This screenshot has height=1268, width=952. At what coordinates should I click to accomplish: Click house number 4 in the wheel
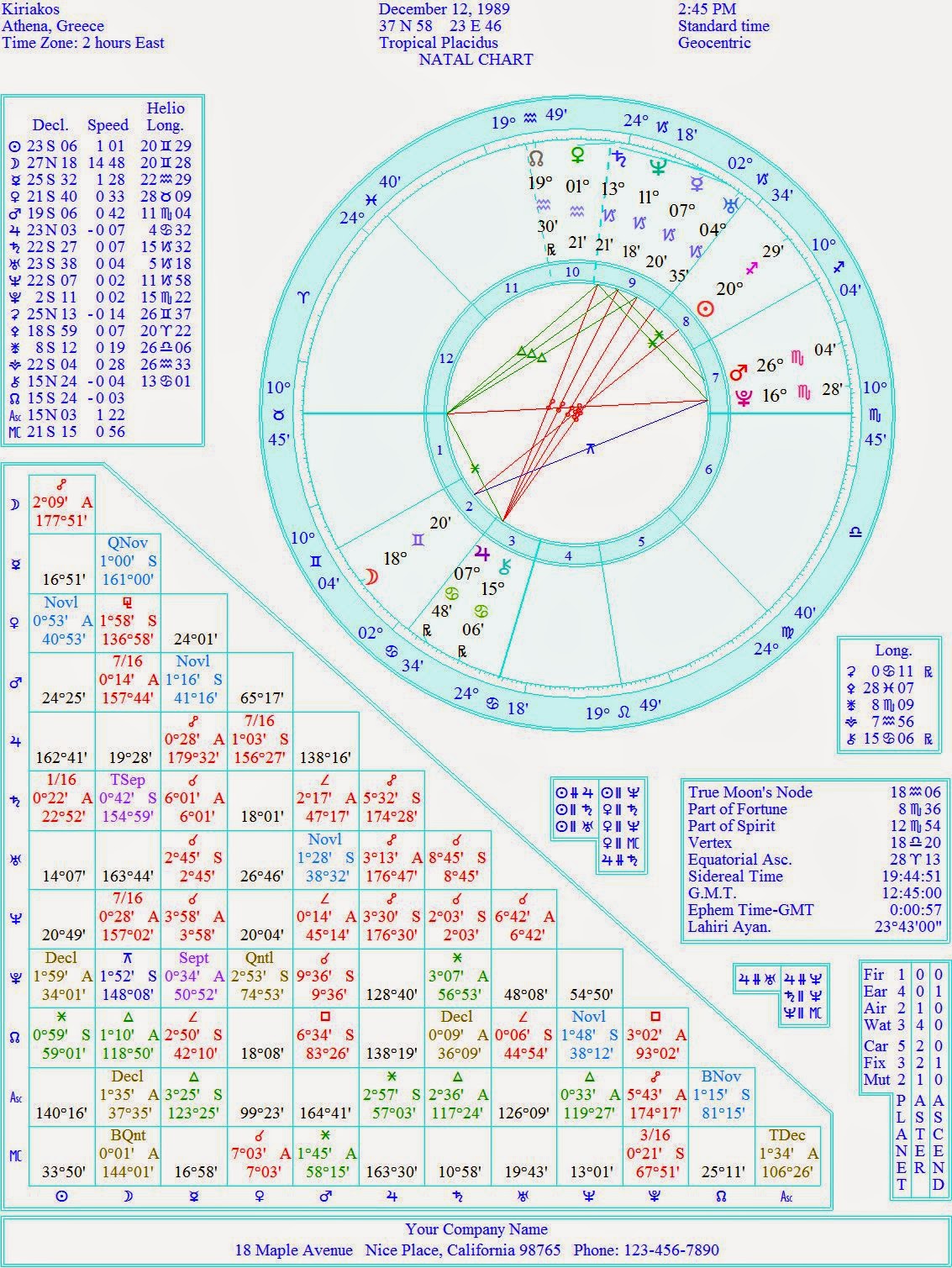point(568,555)
